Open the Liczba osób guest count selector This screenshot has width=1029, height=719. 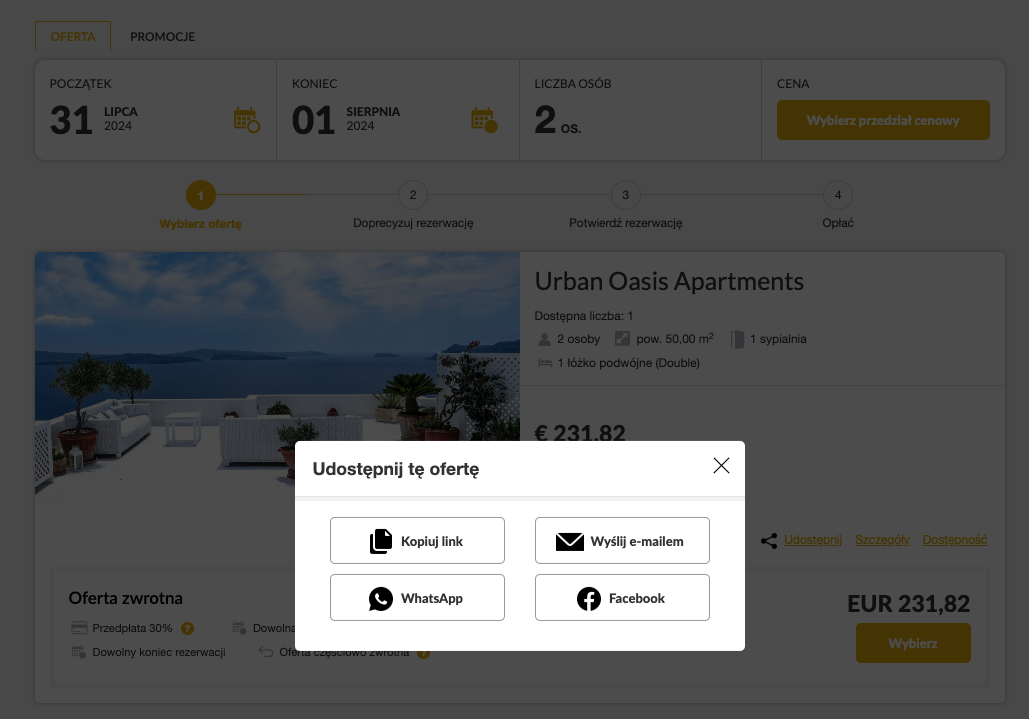pyautogui.click(x=639, y=110)
